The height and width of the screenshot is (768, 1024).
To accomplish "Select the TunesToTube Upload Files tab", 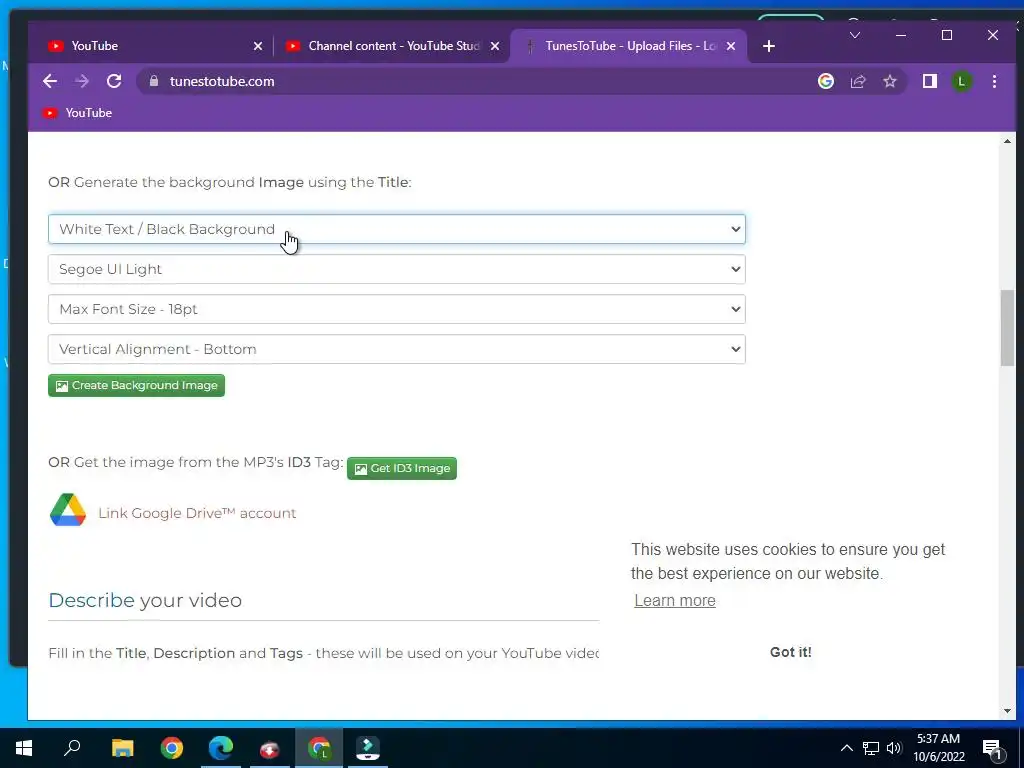I will [628, 46].
